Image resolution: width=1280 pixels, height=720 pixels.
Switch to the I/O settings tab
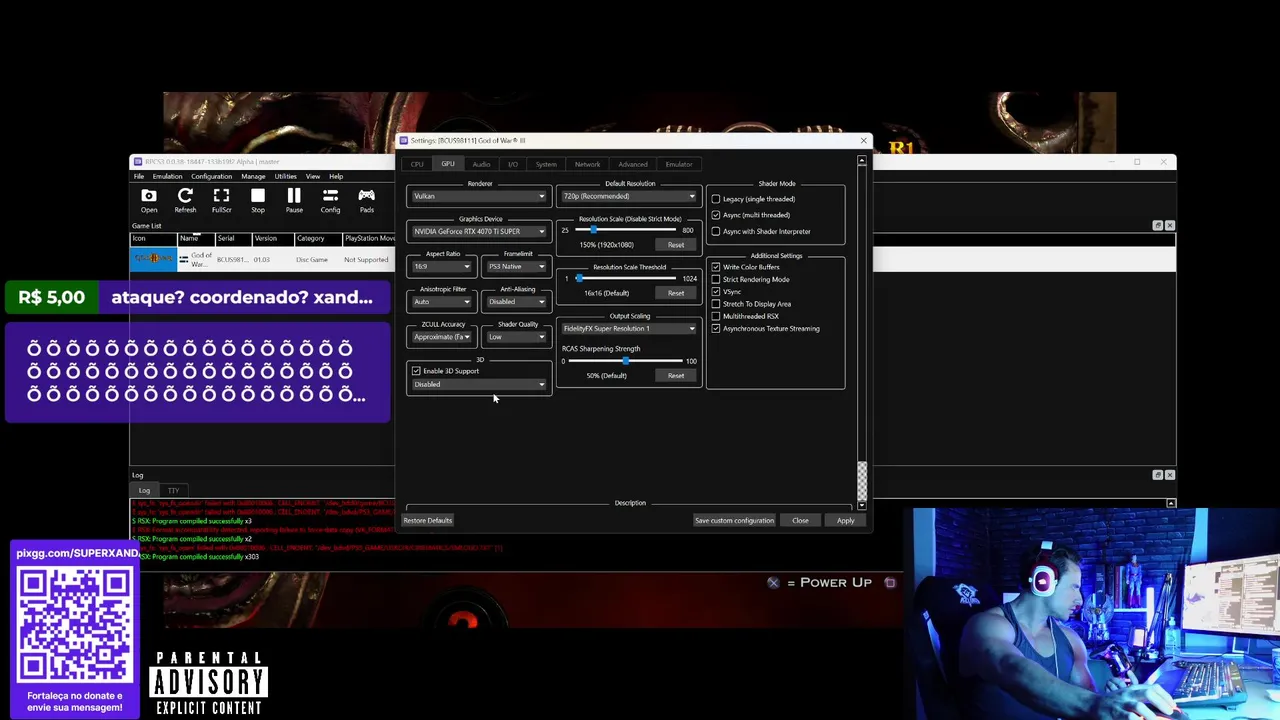(x=513, y=164)
